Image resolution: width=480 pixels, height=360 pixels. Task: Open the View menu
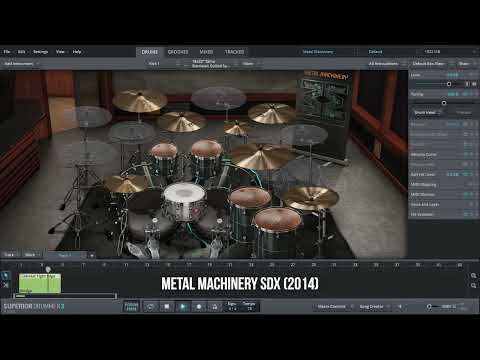(x=60, y=52)
